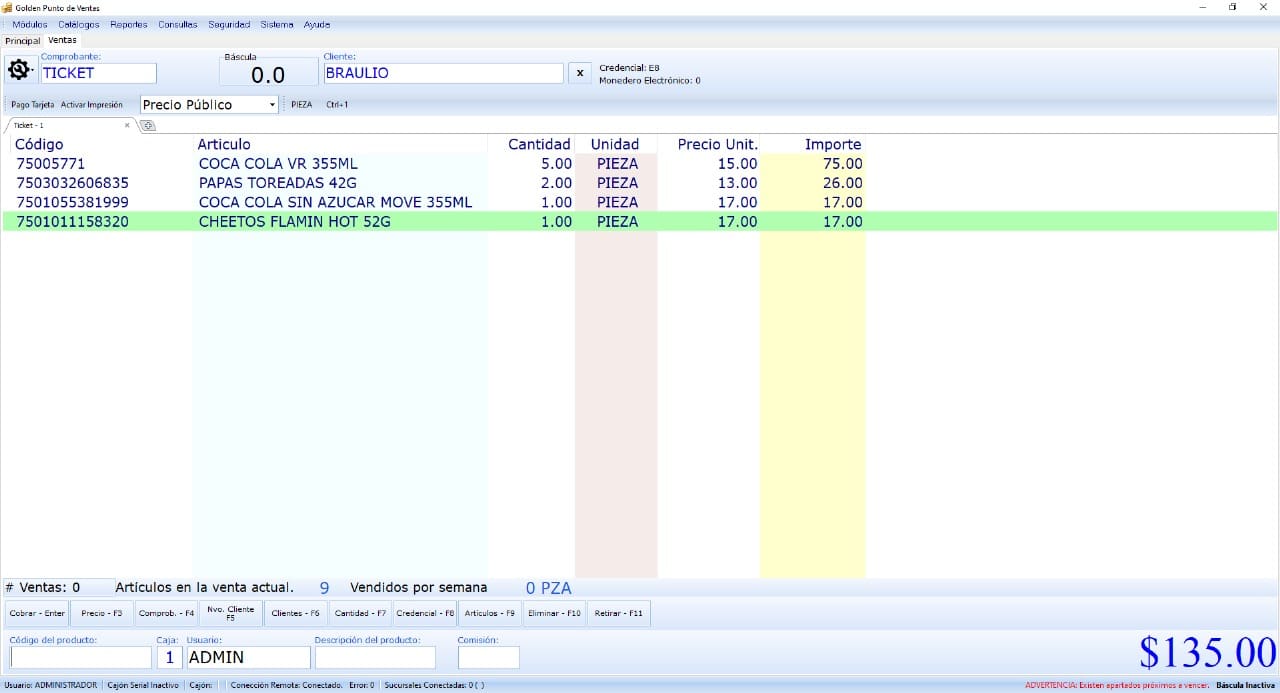
Task: Expand the Precio Público dropdown
Action: pyautogui.click(x=272, y=104)
